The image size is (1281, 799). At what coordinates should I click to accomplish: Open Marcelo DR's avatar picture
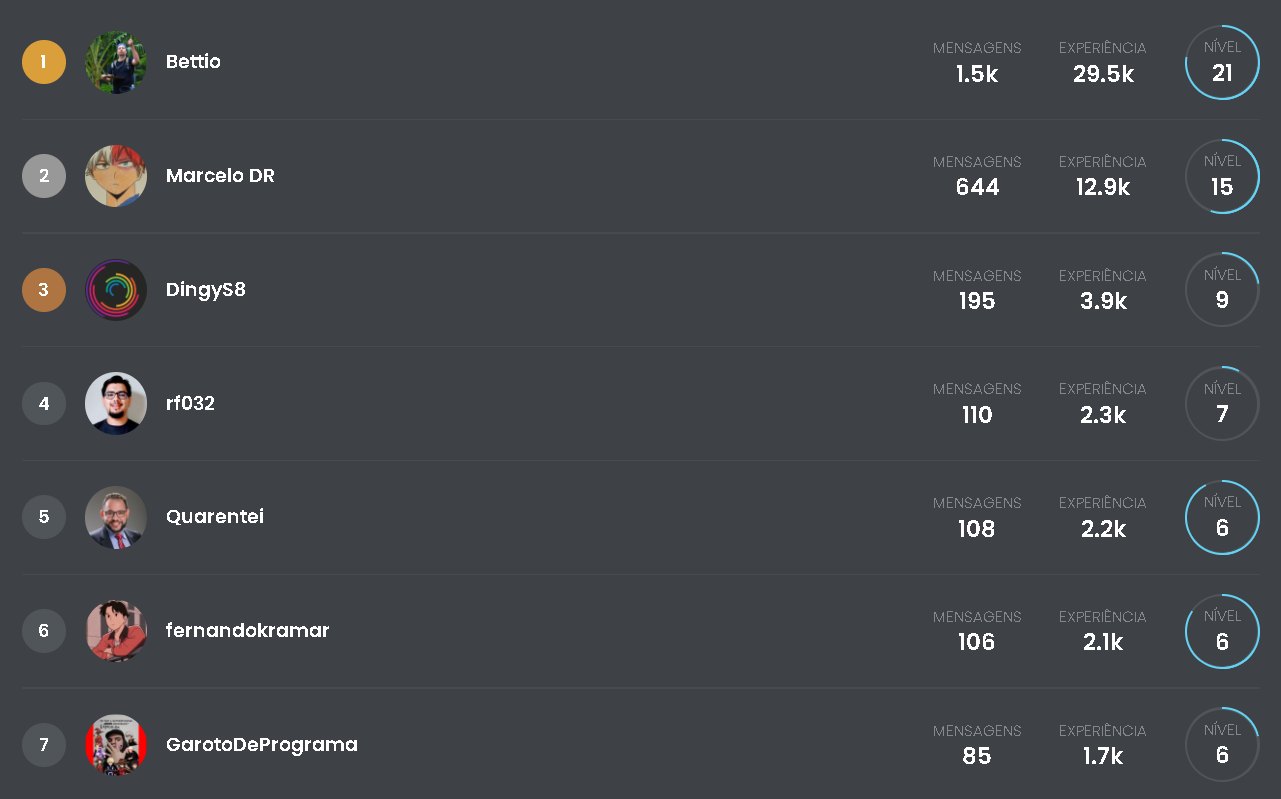(116, 176)
